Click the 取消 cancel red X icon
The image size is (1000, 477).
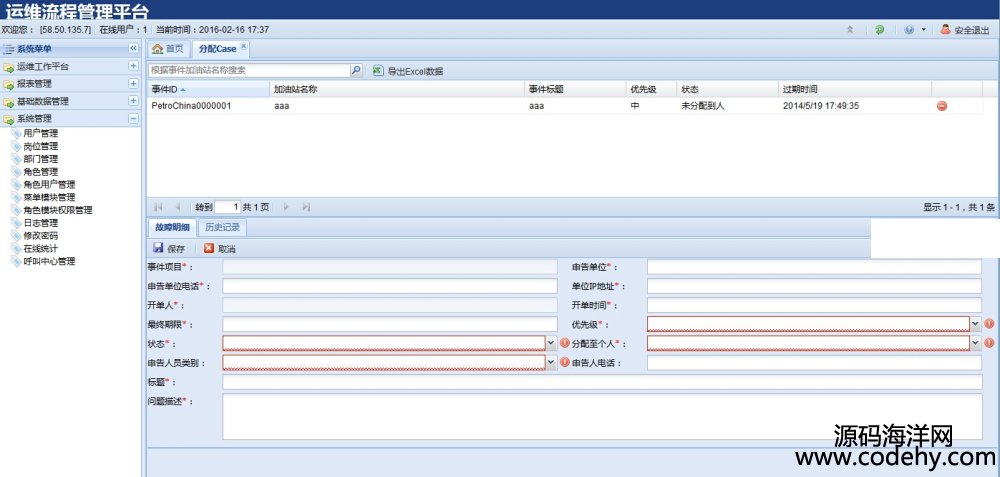(x=208, y=248)
